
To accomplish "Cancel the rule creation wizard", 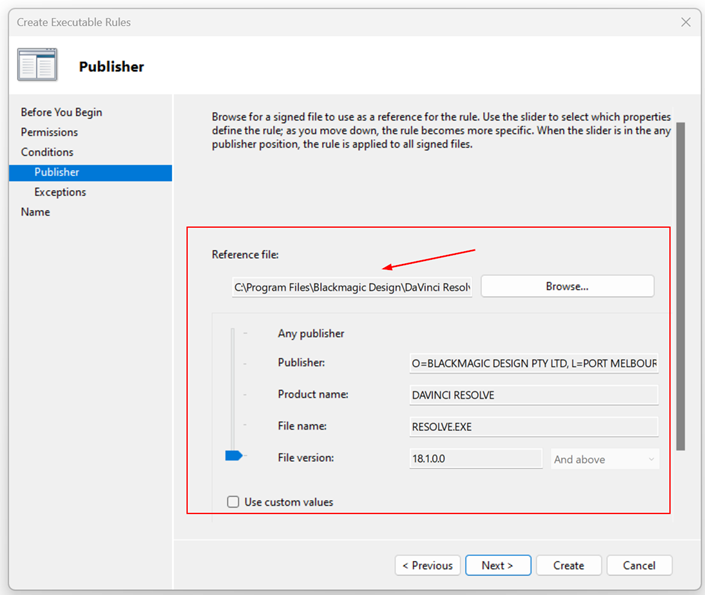I will [x=639, y=565].
